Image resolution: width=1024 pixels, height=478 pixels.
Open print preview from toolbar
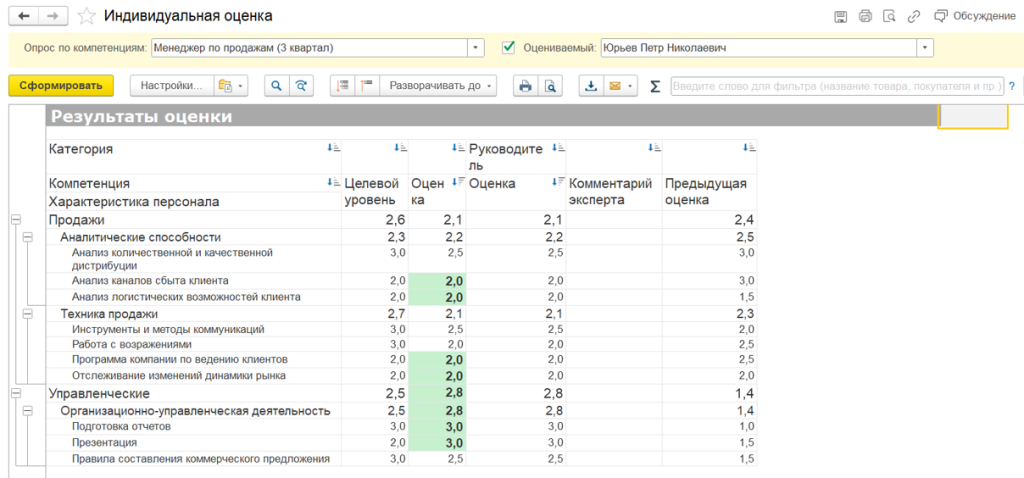click(549, 86)
